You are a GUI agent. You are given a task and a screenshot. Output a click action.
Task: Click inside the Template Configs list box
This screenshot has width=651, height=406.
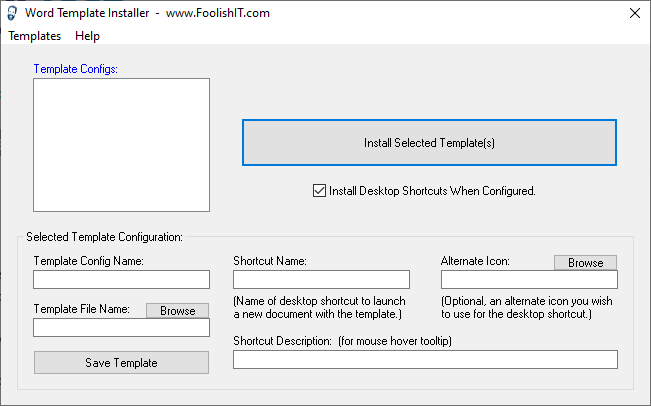tap(121, 145)
